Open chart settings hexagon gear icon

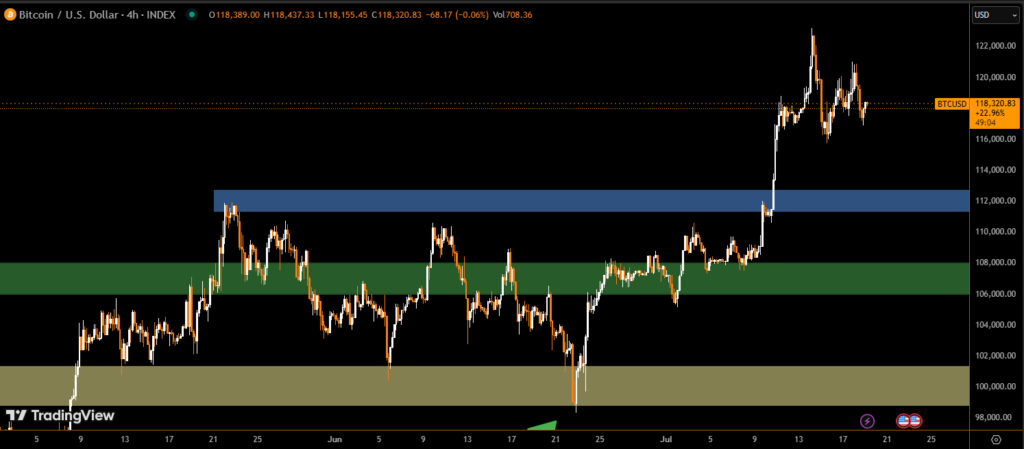click(996, 438)
